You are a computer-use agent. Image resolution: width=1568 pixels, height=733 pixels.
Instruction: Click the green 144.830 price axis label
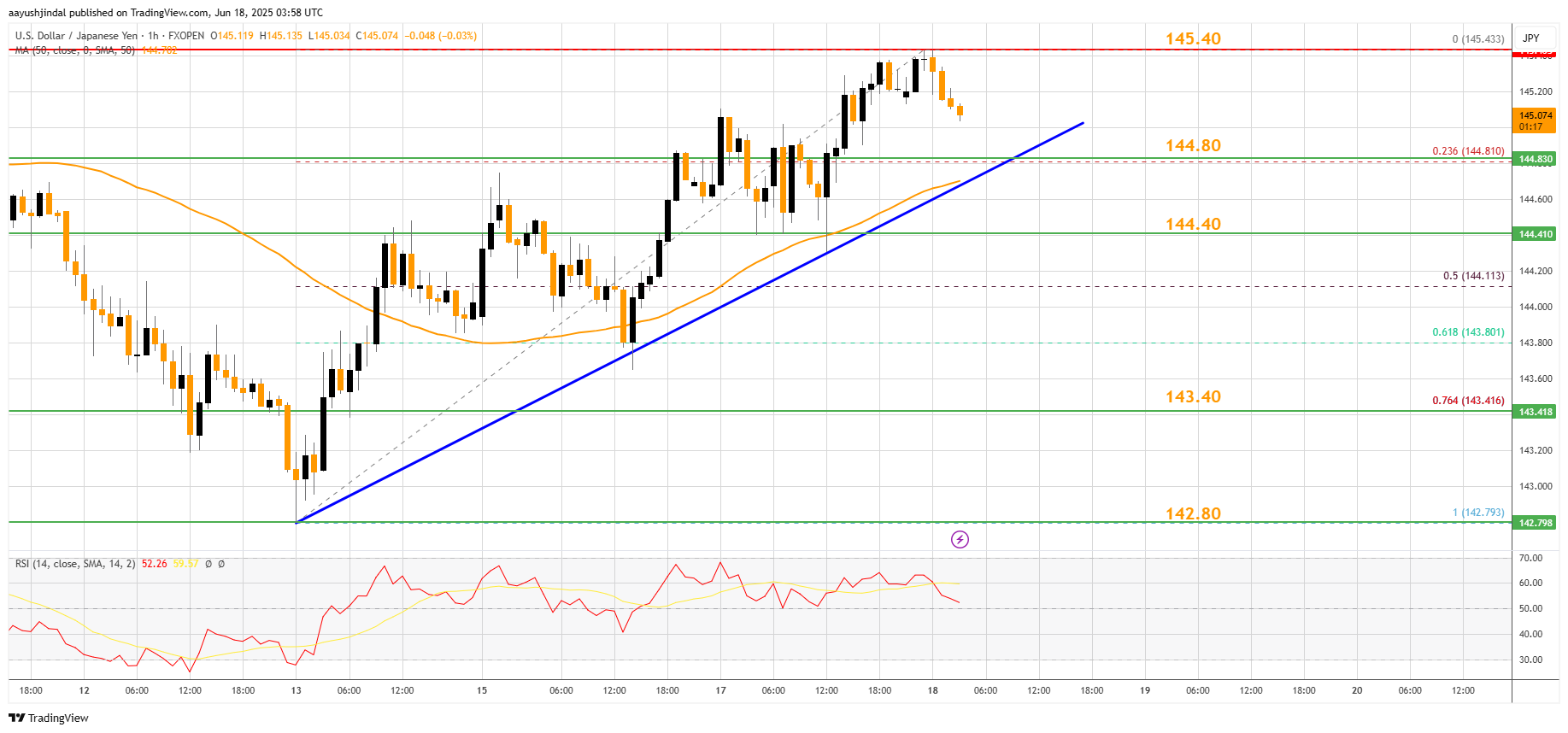tap(1535, 159)
